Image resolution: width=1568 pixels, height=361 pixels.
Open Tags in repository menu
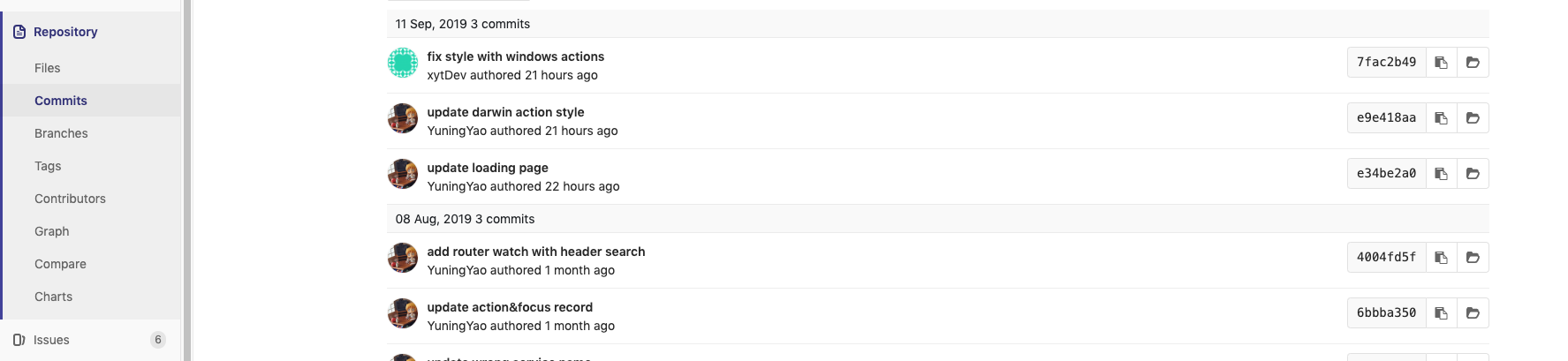[x=48, y=166]
